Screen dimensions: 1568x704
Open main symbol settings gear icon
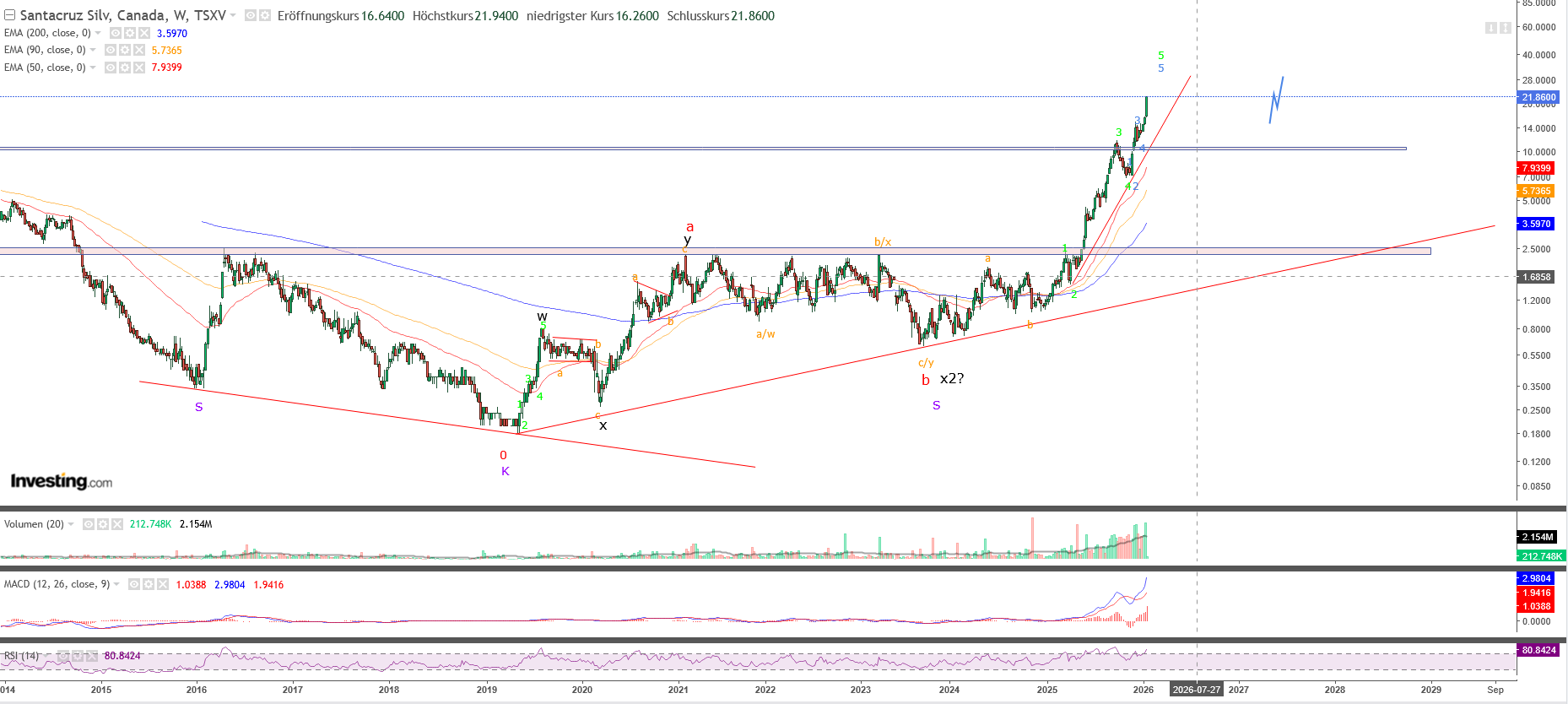point(264,16)
